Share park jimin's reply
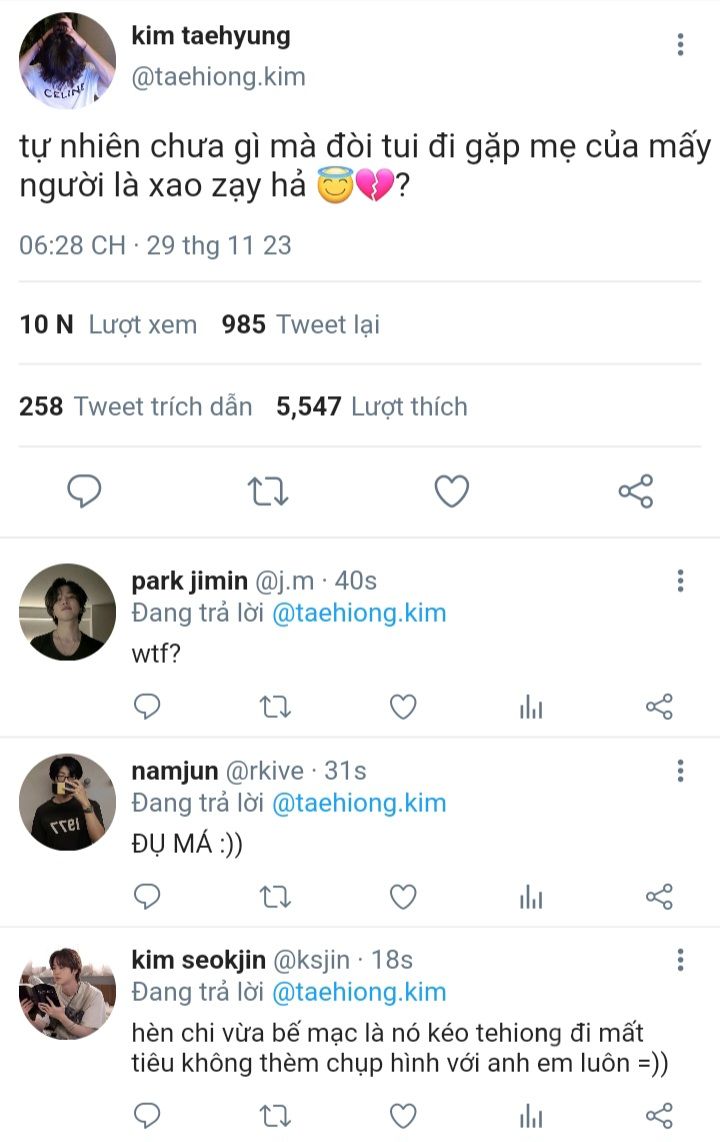The width and height of the screenshot is (720, 1142). point(659,707)
